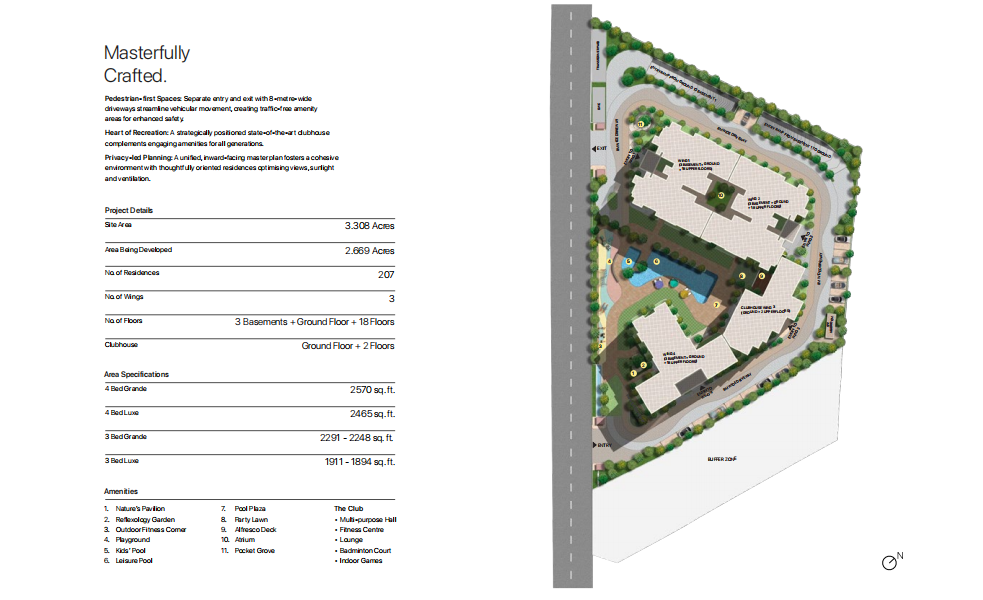The height and width of the screenshot is (600, 983).
Task: Click the ENTRY arrow label on the site plan
Action: pyautogui.click(x=604, y=446)
